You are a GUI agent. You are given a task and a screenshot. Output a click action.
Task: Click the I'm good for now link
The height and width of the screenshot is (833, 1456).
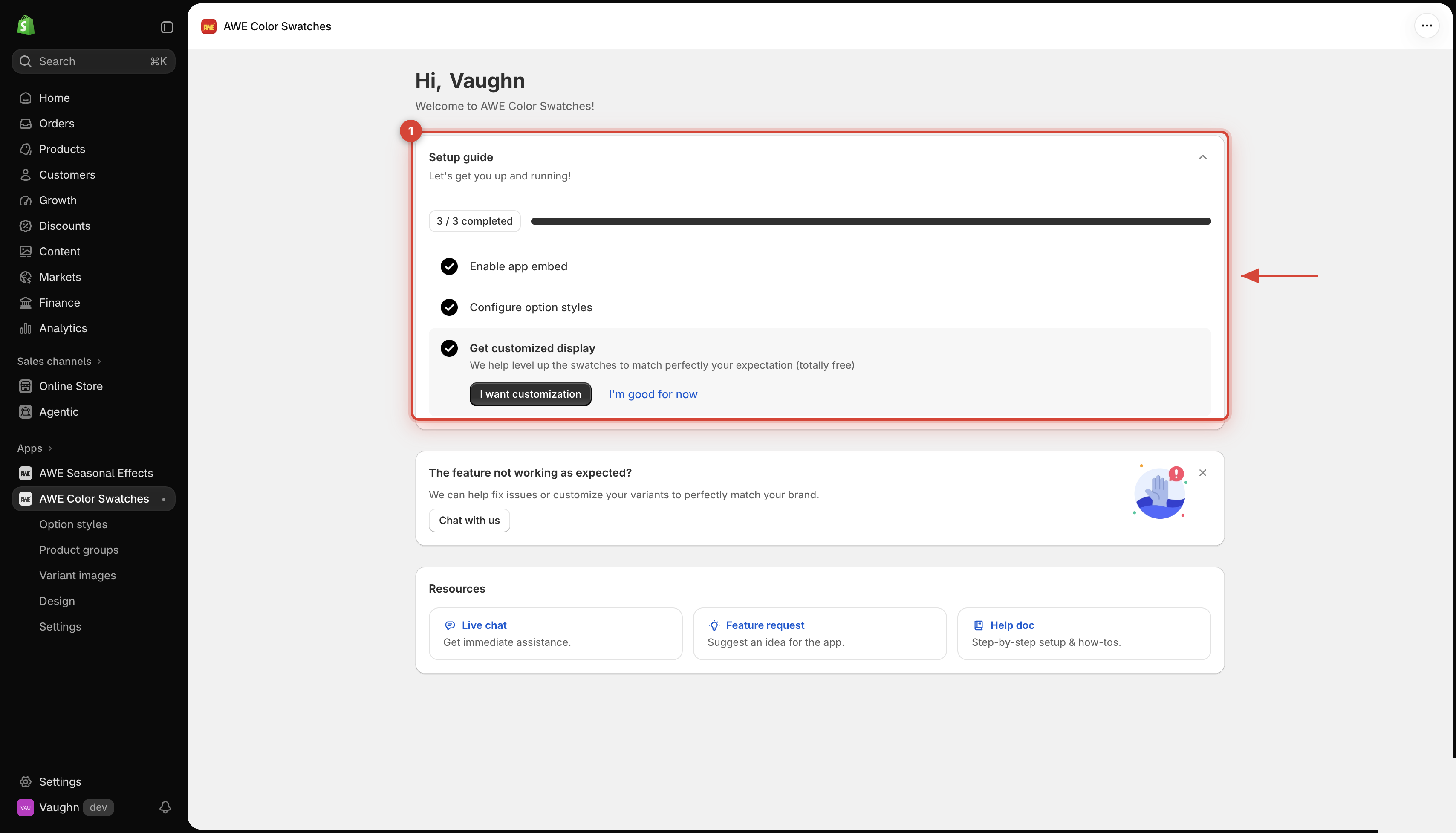653,394
